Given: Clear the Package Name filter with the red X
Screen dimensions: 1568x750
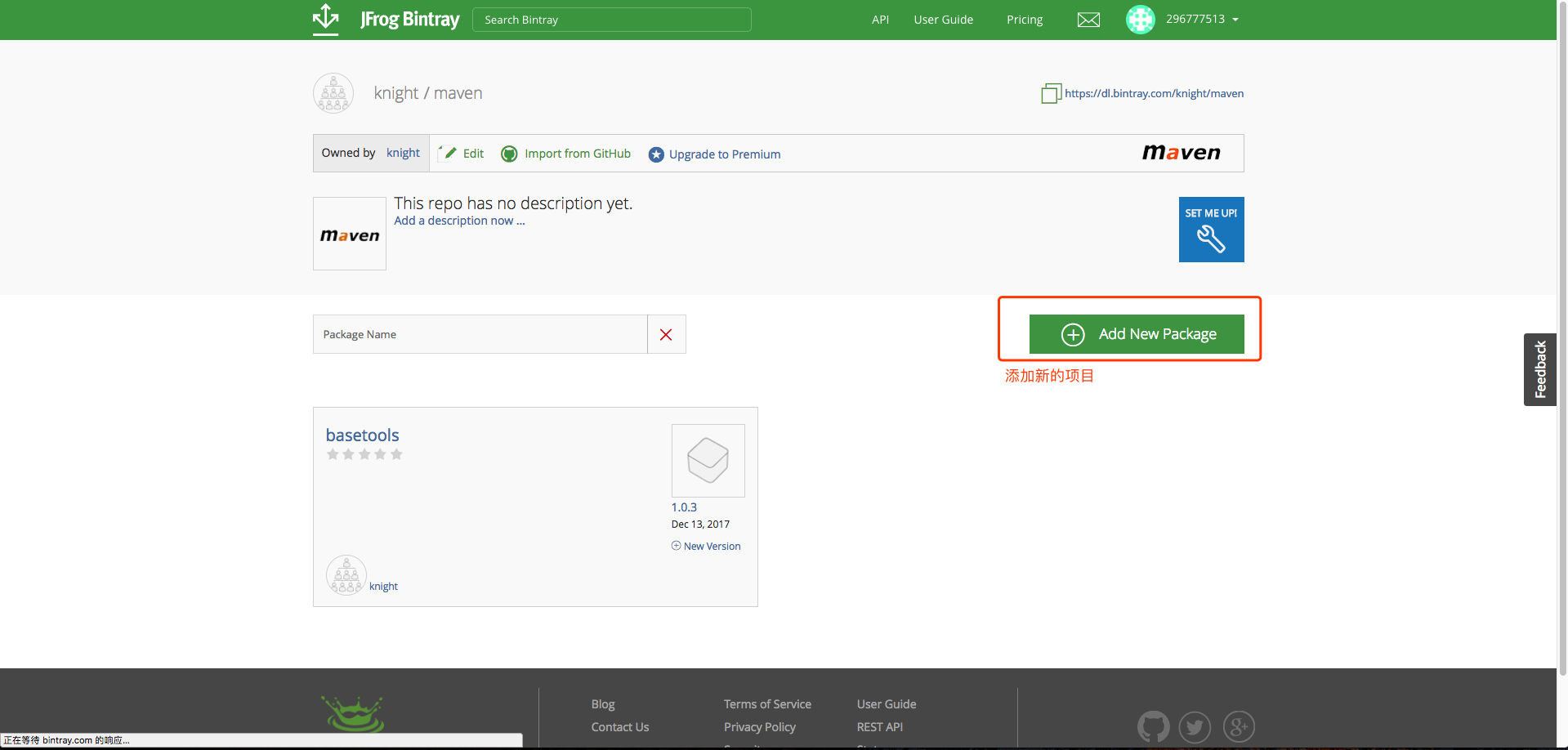Looking at the screenshot, I should (666, 334).
